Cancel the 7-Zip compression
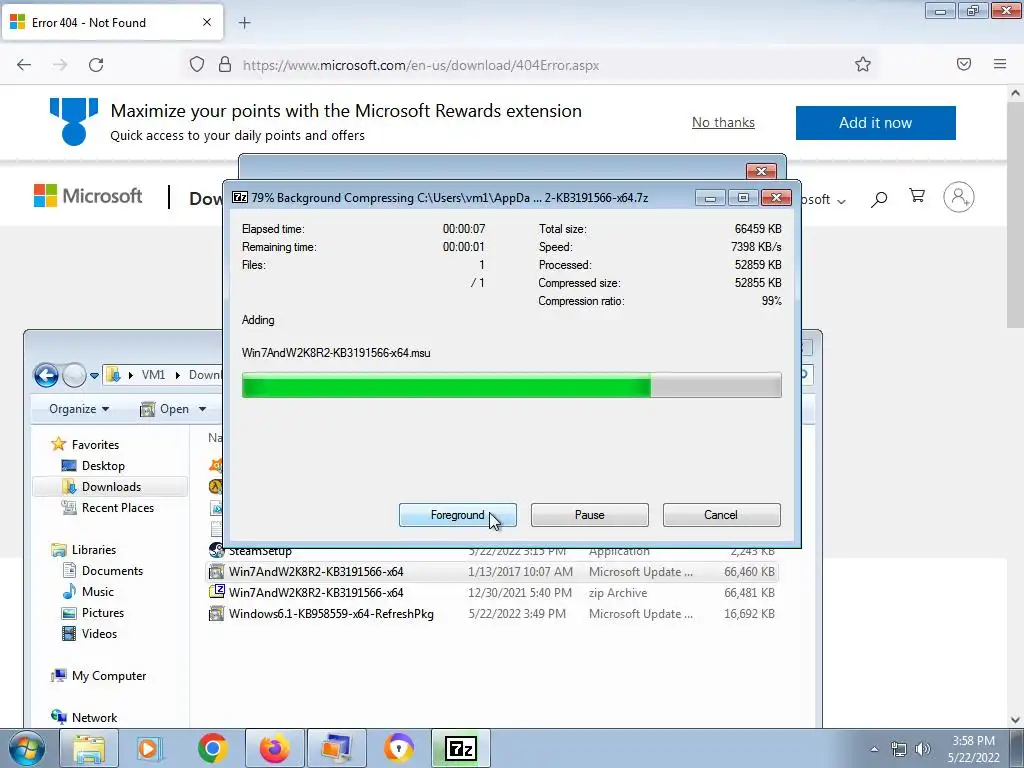Image resolution: width=1024 pixels, height=768 pixels. tap(721, 515)
